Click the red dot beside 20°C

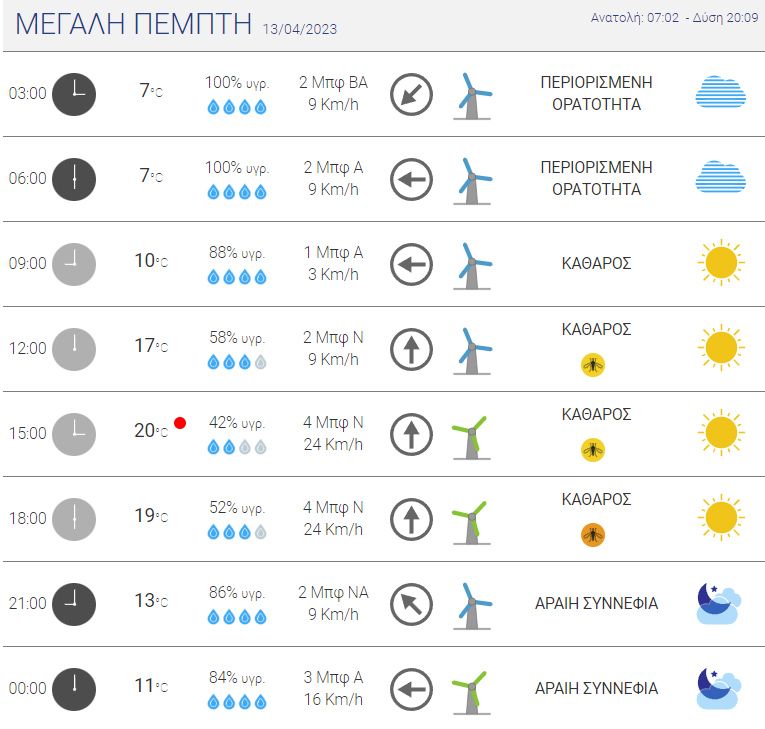[180, 423]
